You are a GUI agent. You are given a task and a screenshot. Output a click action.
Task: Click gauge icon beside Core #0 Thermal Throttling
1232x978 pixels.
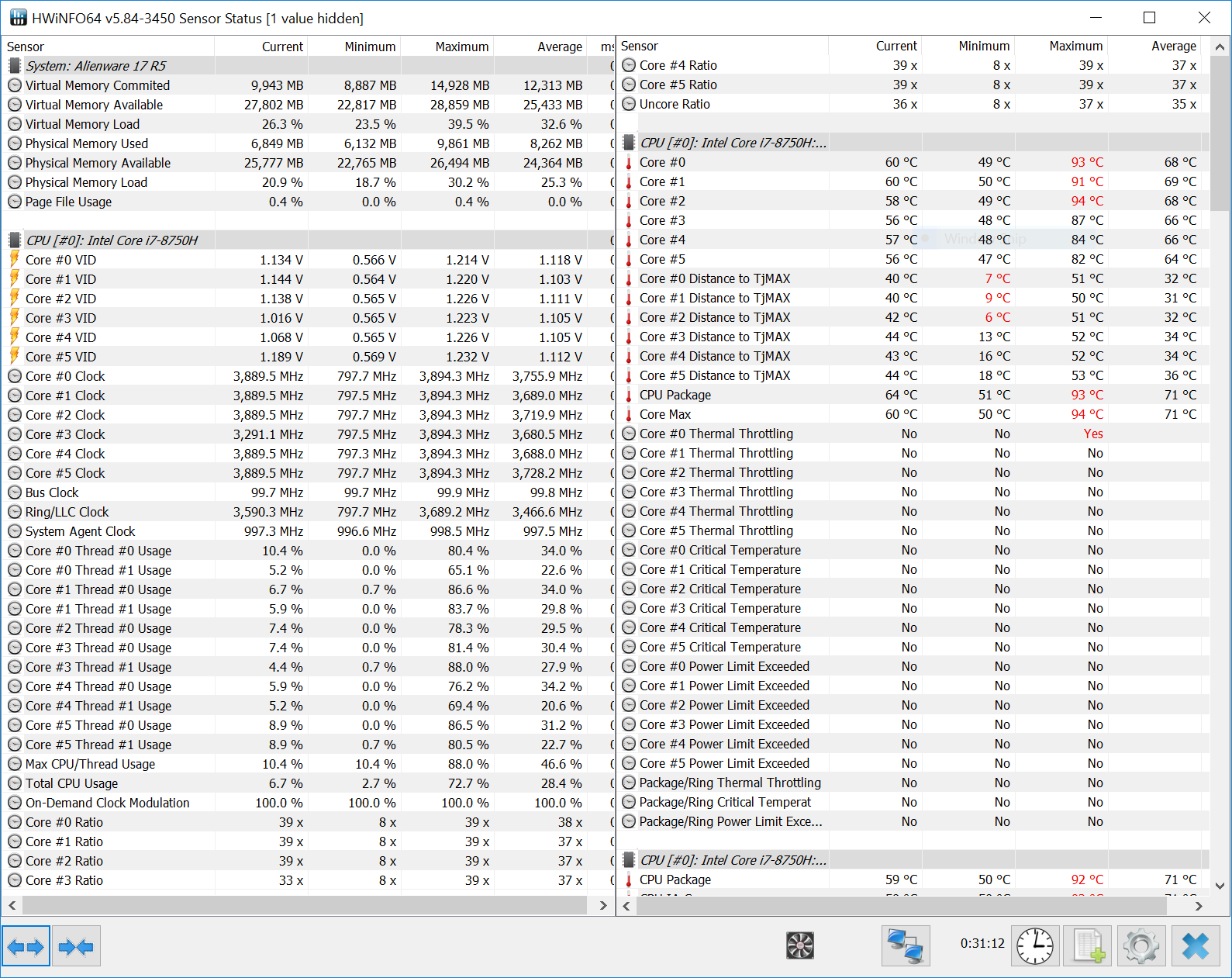tap(629, 434)
